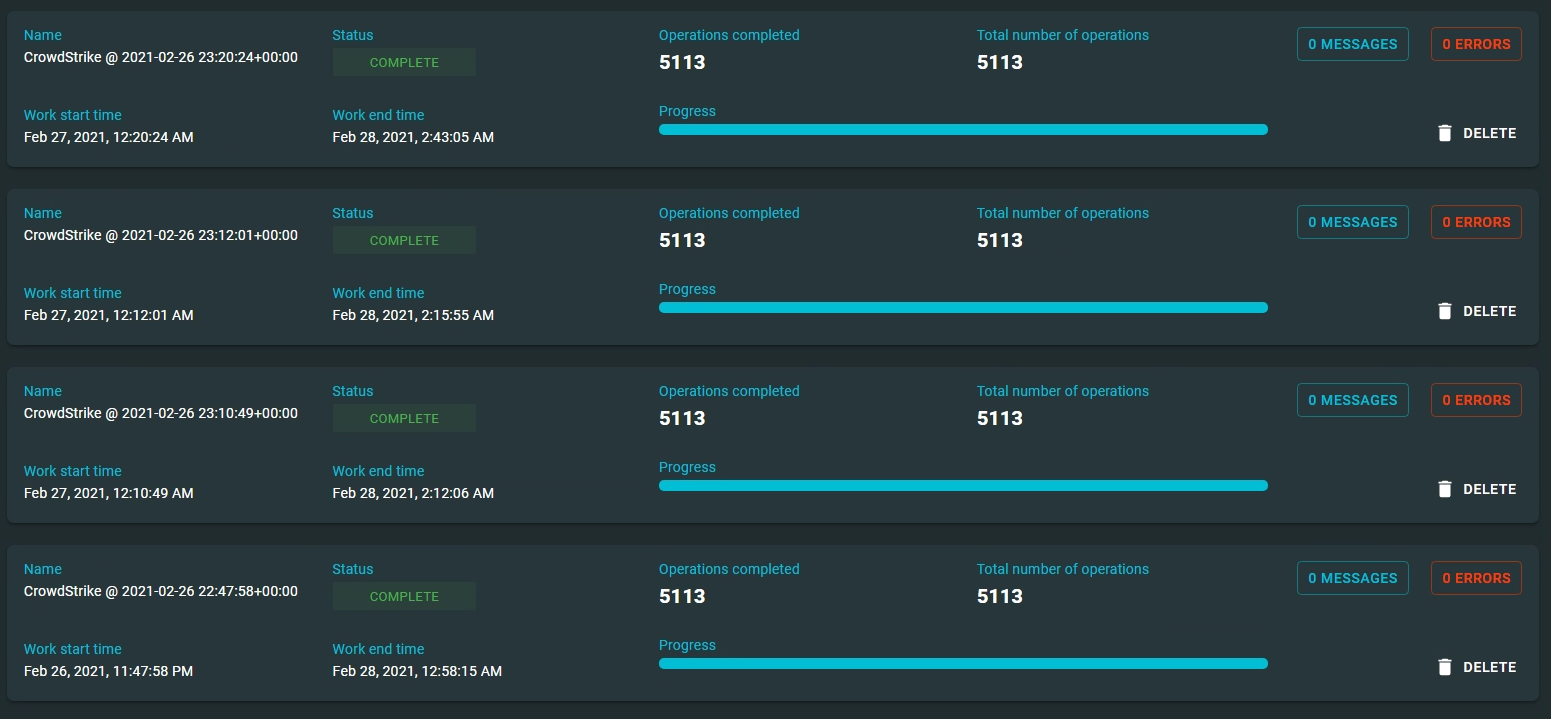Click the trash icon for the 22:47:58 job
Image resolution: width=1551 pixels, height=719 pixels.
(x=1445, y=666)
